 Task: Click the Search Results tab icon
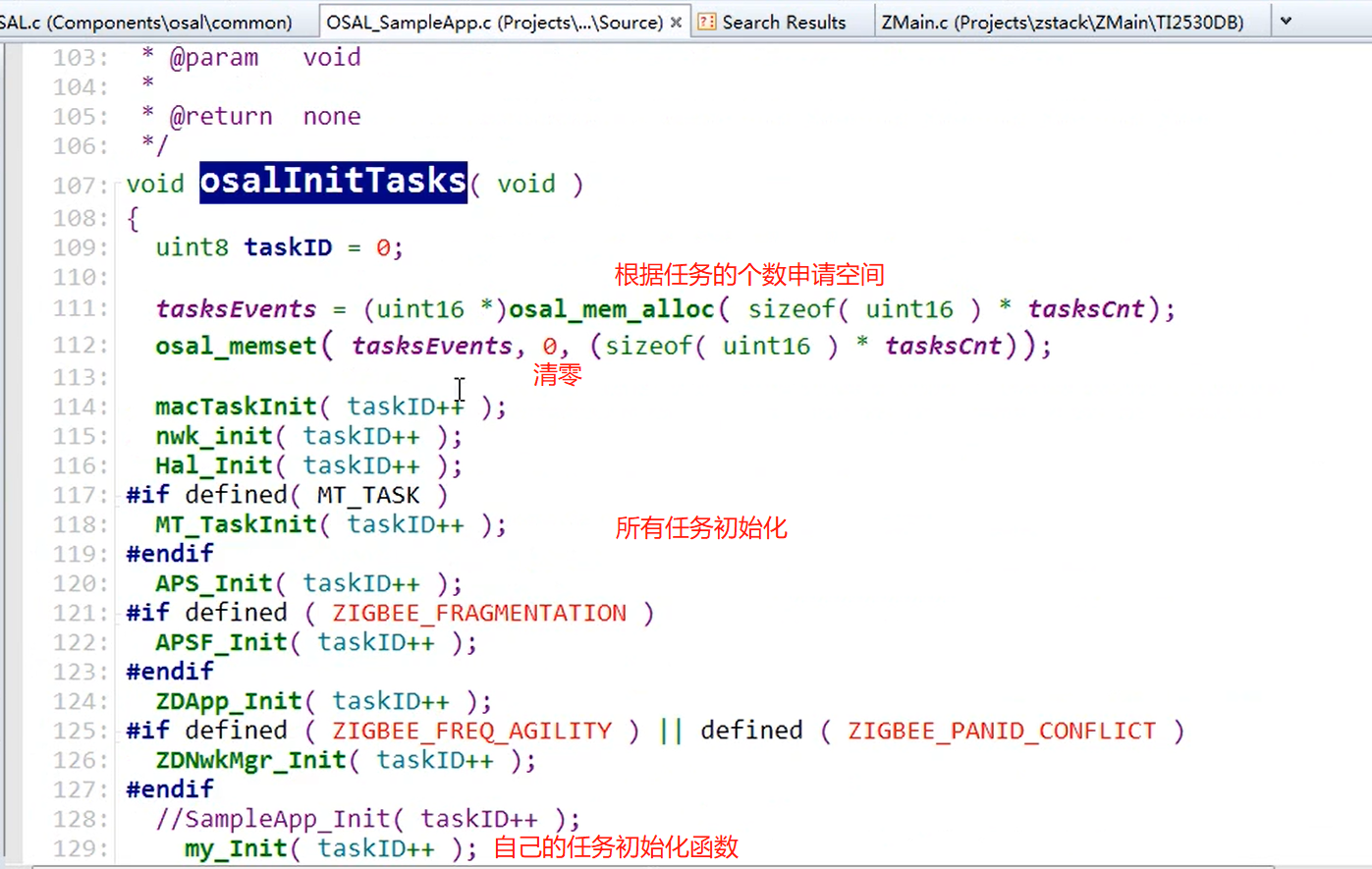706,22
